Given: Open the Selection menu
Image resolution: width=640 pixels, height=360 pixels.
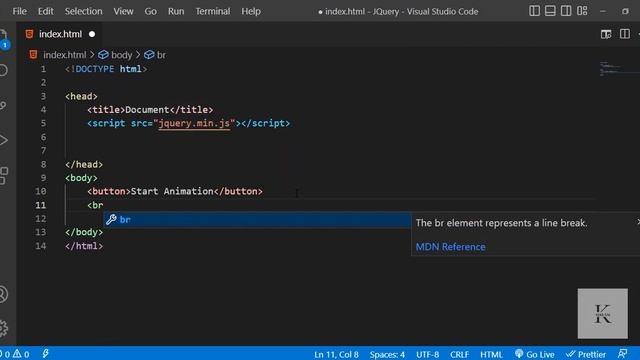Looking at the screenshot, I should point(83,11).
